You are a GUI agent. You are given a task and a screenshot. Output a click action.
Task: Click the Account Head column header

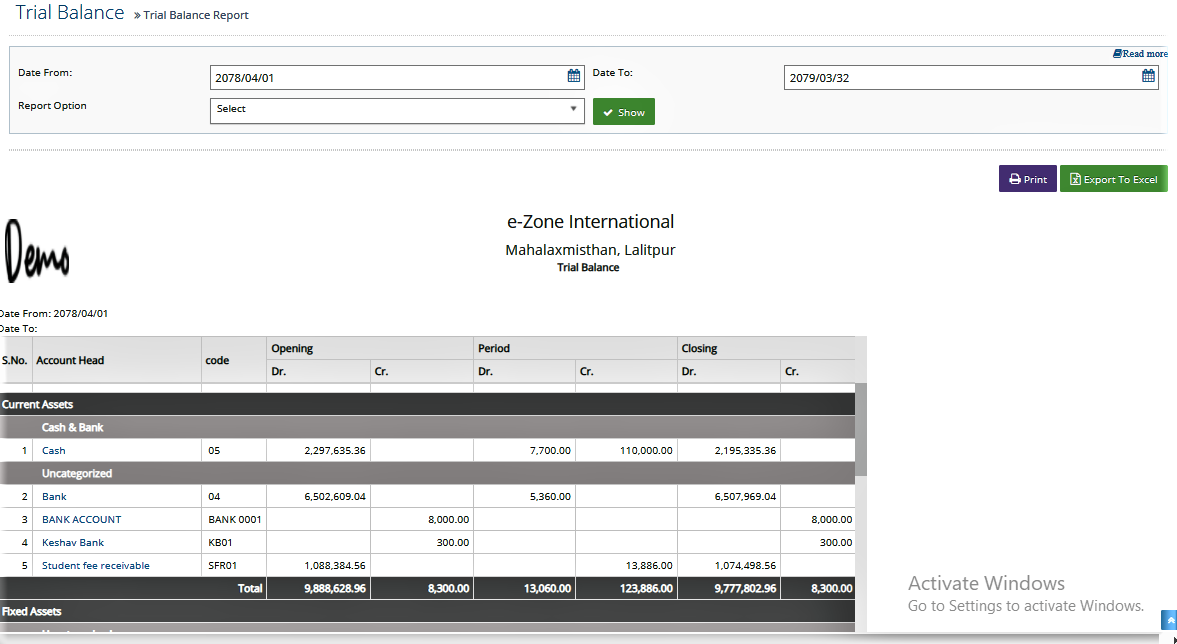click(117, 360)
